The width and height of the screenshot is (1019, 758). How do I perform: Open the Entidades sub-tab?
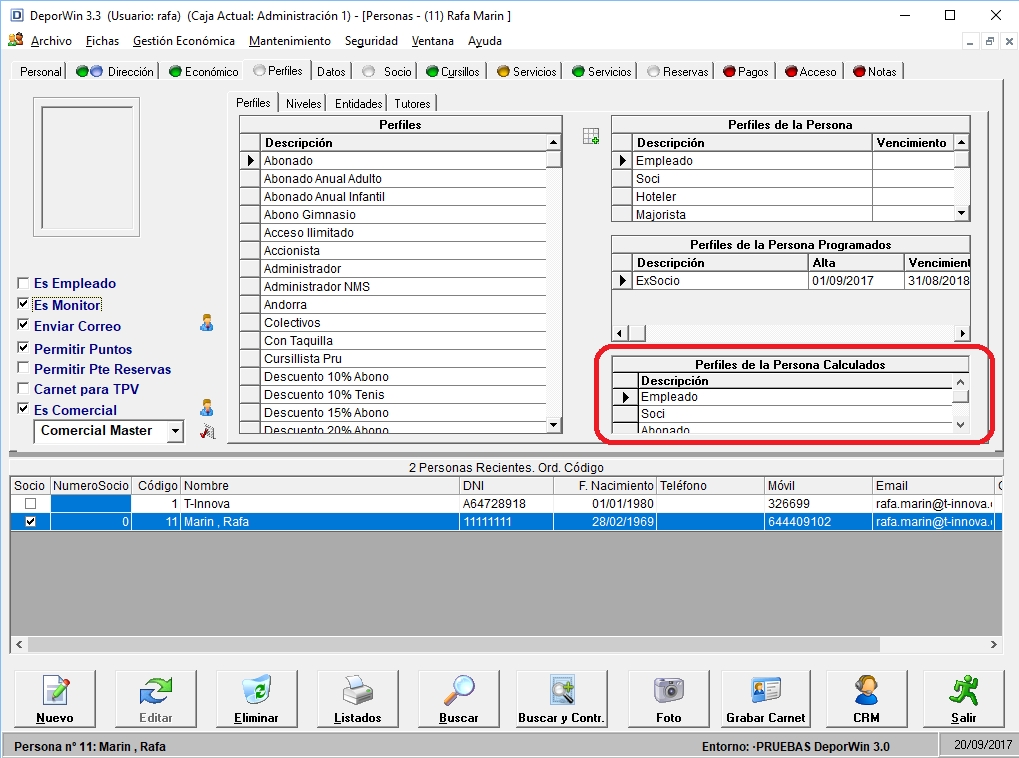[x=359, y=103]
